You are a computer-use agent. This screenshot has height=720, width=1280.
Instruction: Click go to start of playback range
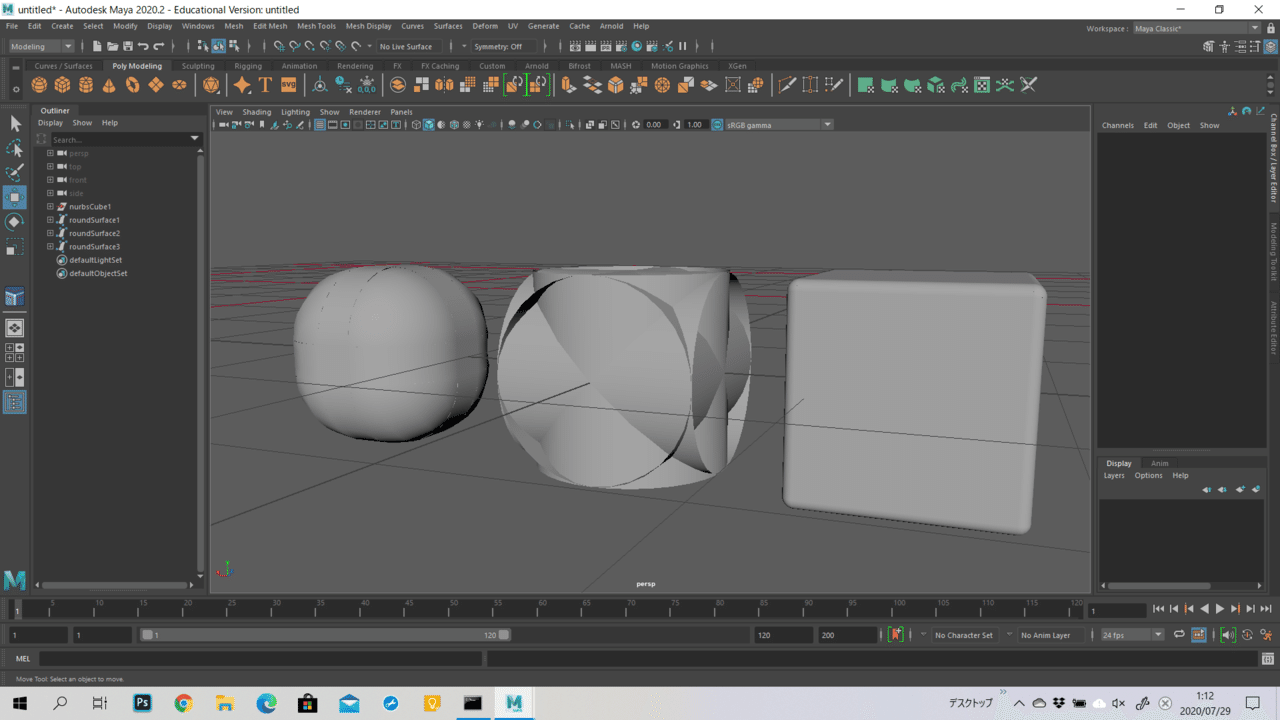(1158, 609)
